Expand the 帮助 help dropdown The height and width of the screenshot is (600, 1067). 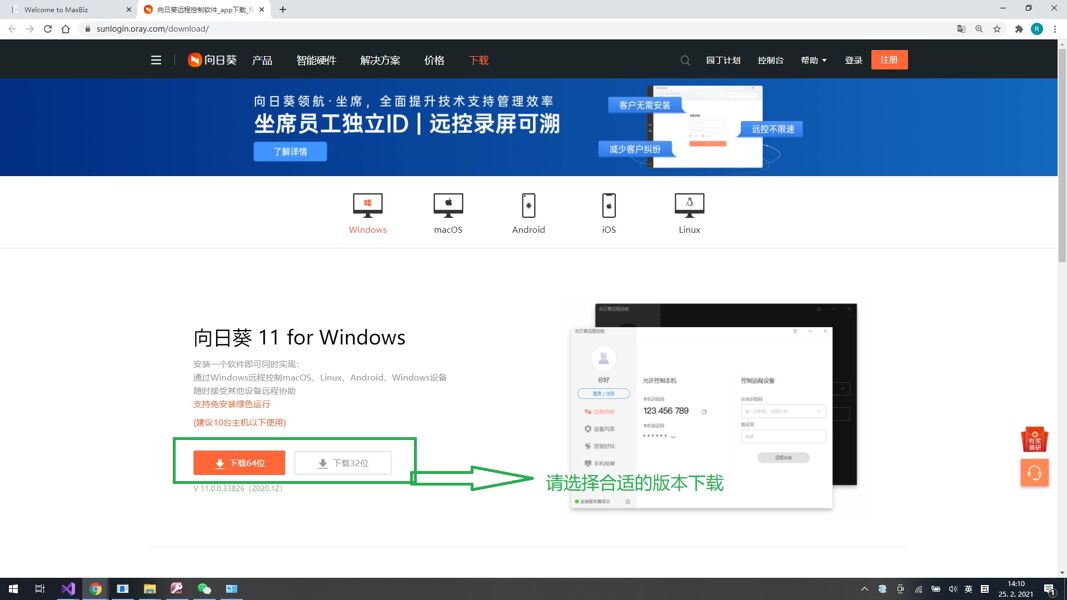813,61
